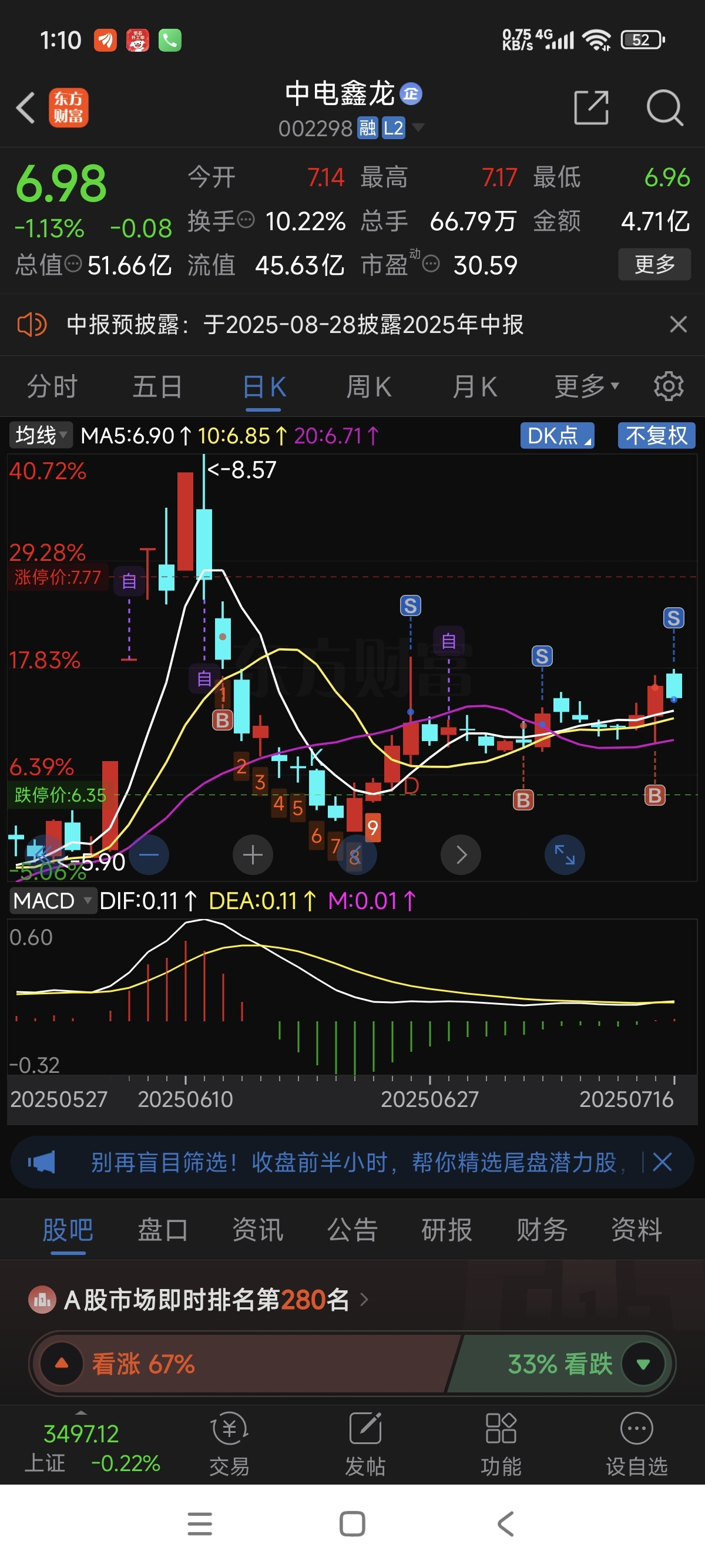
Task: Tap the L2 badge next to stock code
Action: point(393,128)
